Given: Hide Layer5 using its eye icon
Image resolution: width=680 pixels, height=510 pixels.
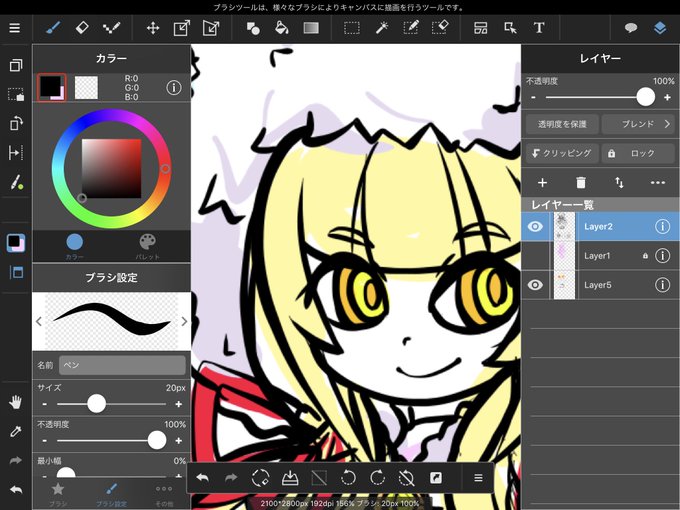Looking at the screenshot, I should (535, 285).
